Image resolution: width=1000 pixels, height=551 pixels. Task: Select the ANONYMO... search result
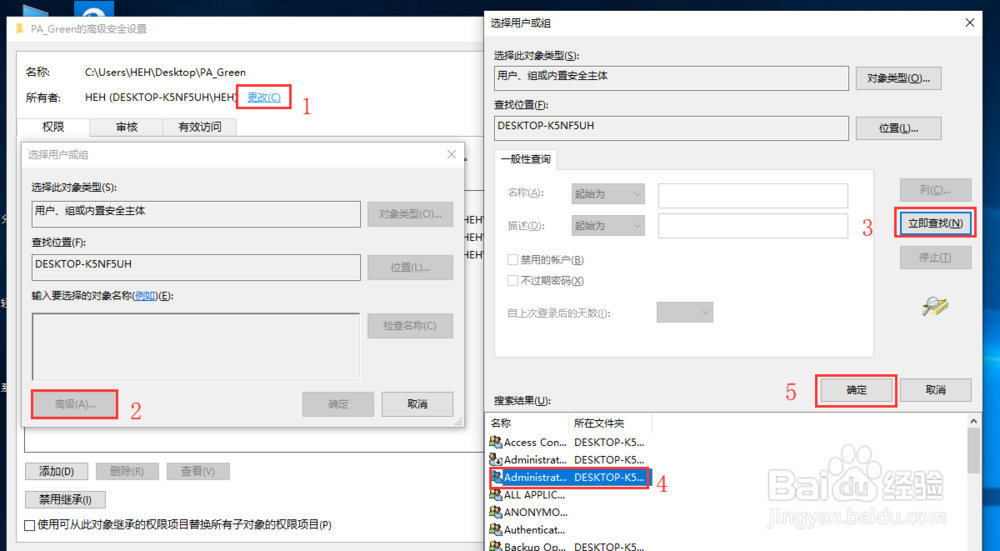point(536,512)
